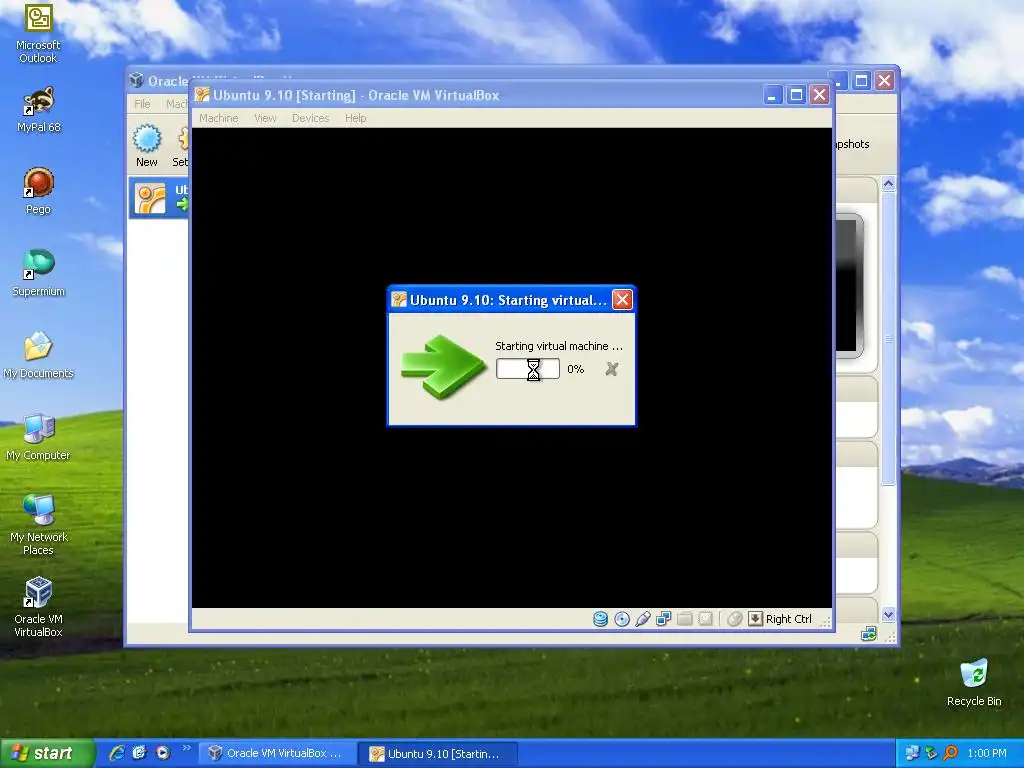Launch Internet Explorer from quick launch
The height and width of the screenshot is (768, 1024).
tap(117, 753)
